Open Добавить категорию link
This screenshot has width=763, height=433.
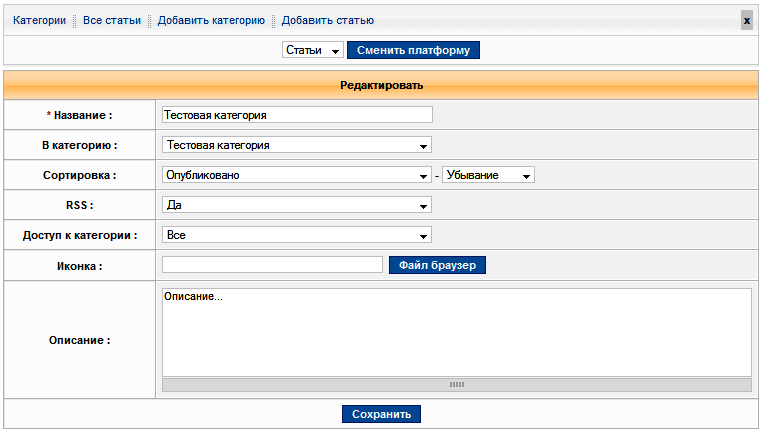pos(211,20)
